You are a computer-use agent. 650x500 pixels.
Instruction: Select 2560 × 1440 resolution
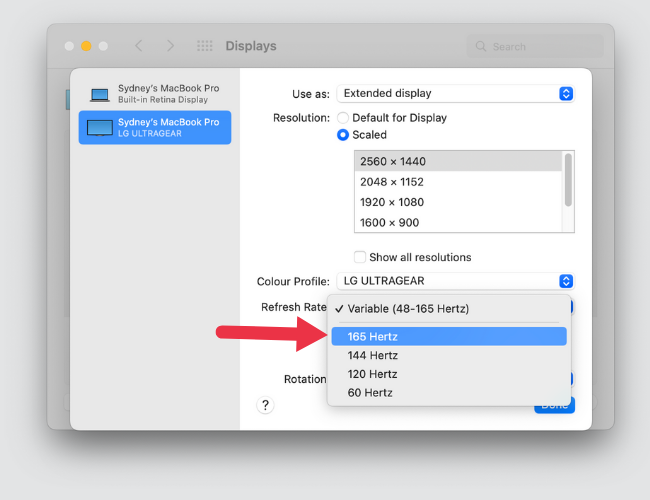[458, 161]
